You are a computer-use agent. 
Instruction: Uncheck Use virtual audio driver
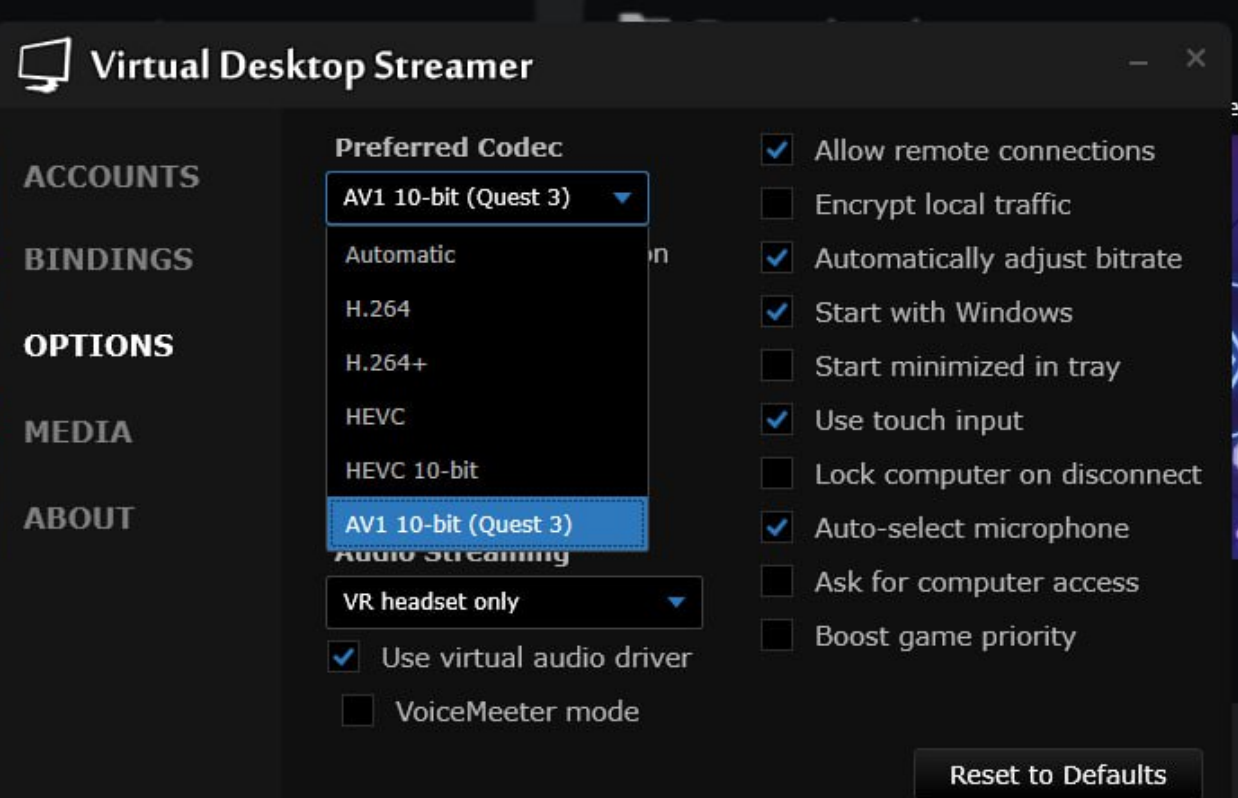click(344, 658)
